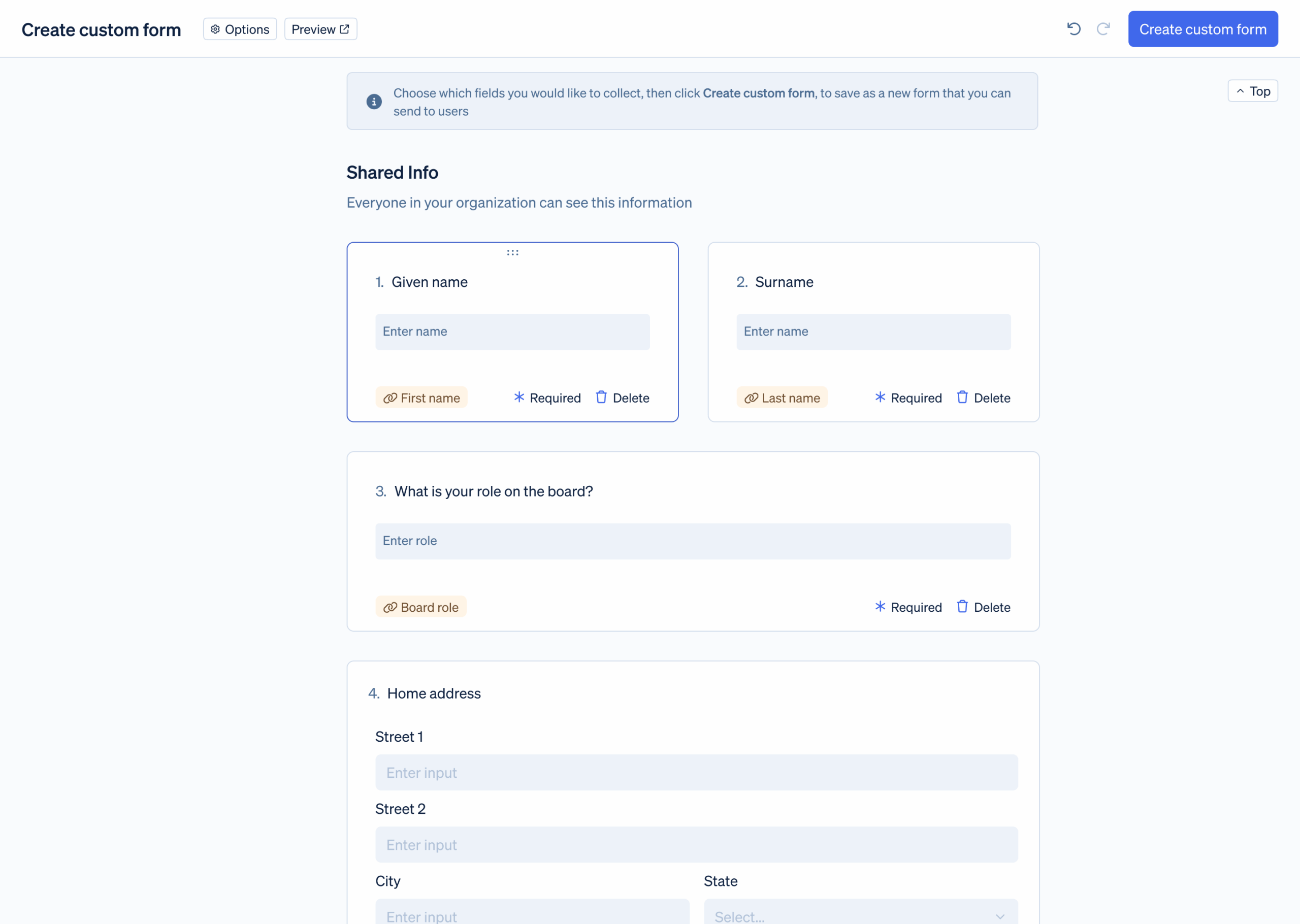Delete the Given name field
This screenshot has height=924, width=1300.
(x=623, y=398)
